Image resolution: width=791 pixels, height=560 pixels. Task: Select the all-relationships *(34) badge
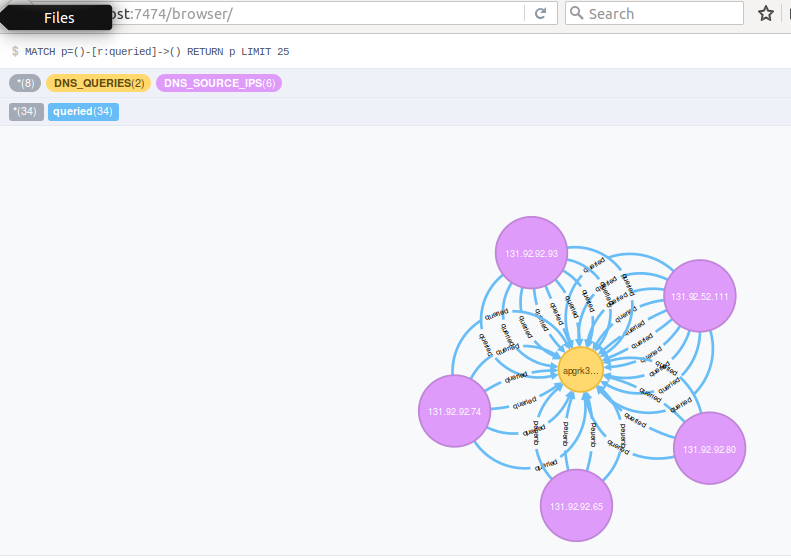coord(26,111)
